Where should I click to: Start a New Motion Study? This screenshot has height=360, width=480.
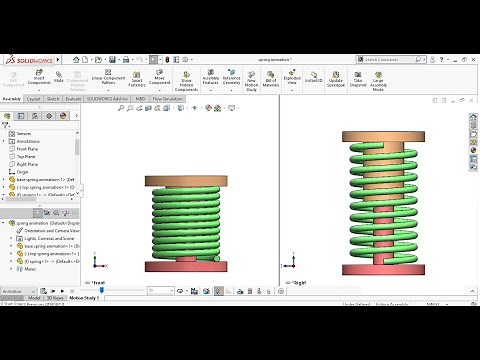[x=251, y=81]
